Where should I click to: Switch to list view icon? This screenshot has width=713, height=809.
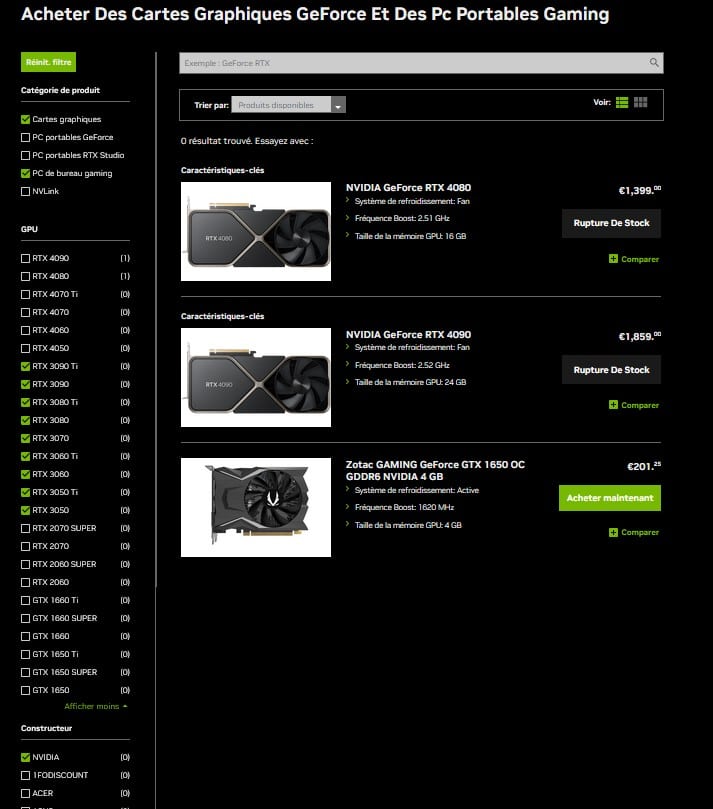622,102
